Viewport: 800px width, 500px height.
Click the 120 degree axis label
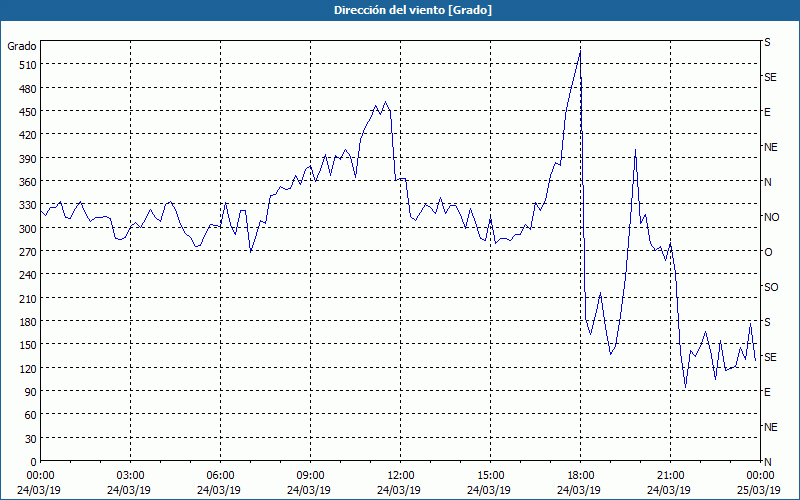click(28, 368)
